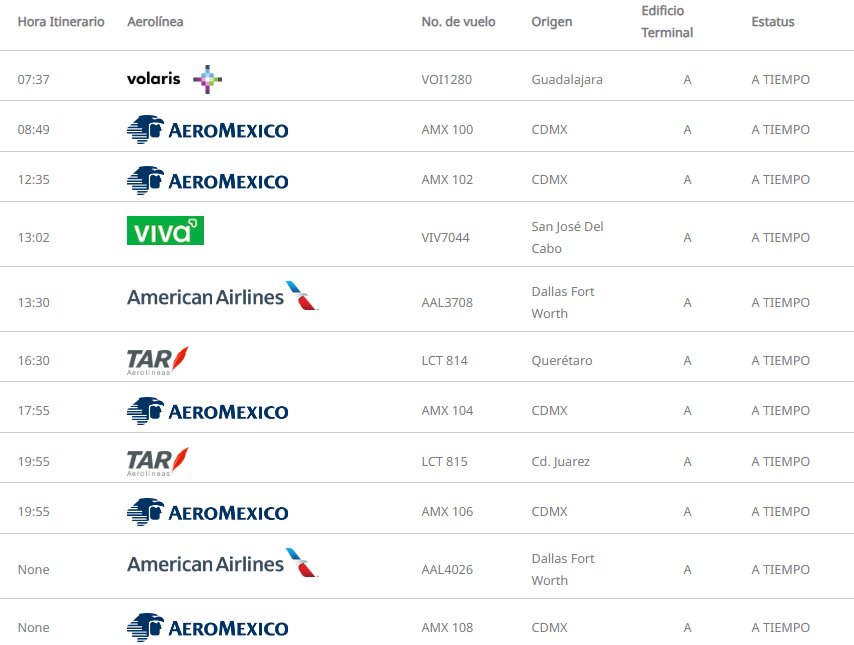
Task: Click the American Airlines logo for AAL3708
Action: [x=222, y=296]
